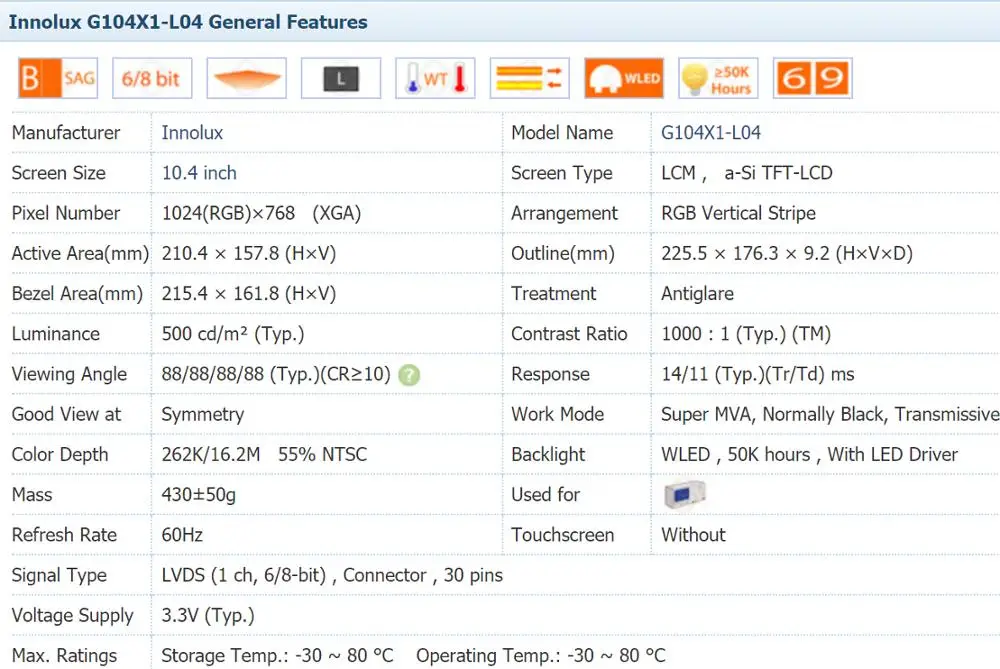This screenshot has width=1000, height=669.
Task: Select the pixel number 1024(RGB)×768 value
Action: pos(261,213)
